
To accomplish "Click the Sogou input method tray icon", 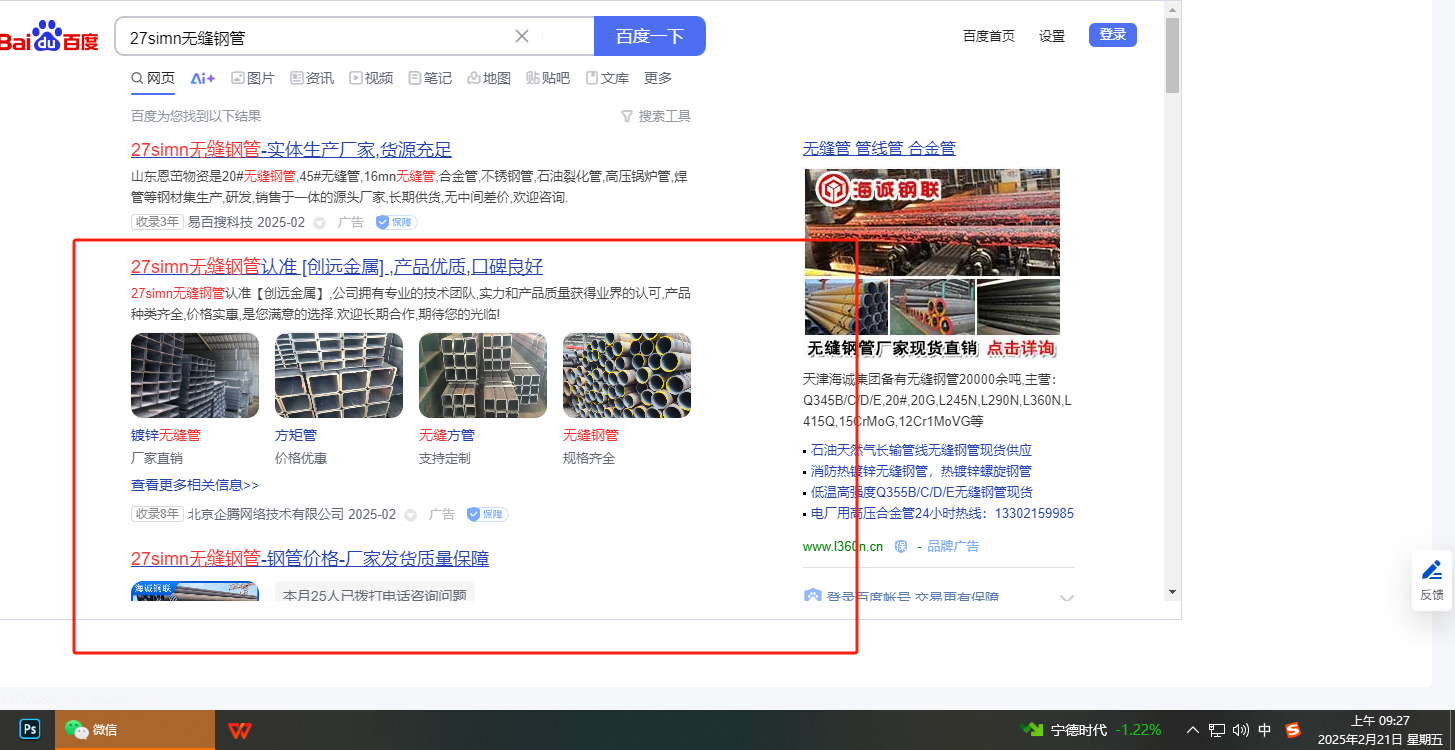I will click(x=1292, y=730).
